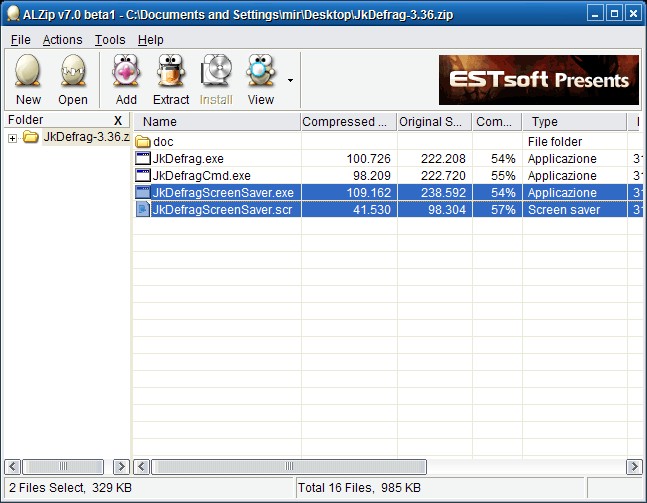Image resolution: width=647 pixels, height=503 pixels.
Task: Select JkDefrag-3.36 folder in tree
Action: (86, 137)
